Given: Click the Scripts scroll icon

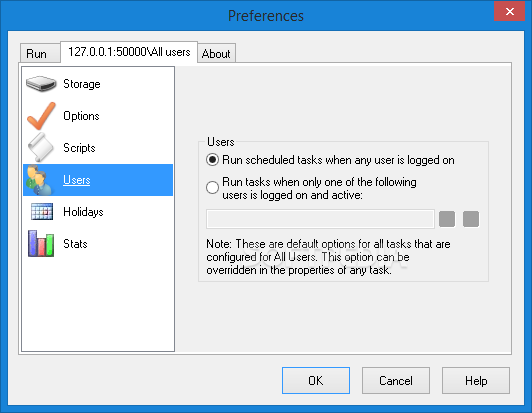Looking at the screenshot, I should coord(41,147).
